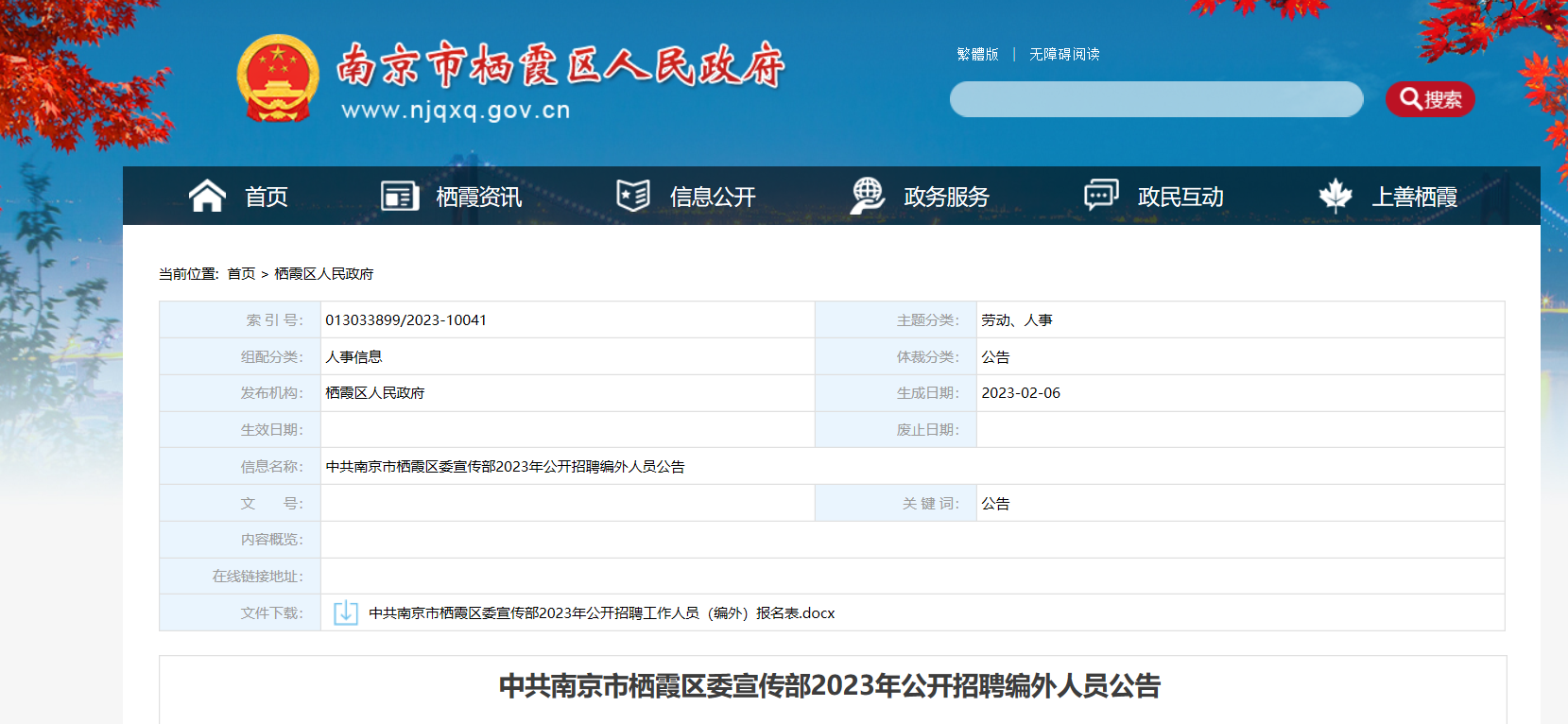
Task: Click the 栖霞资讯 news icon
Action: pyautogui.click(x=400, y=196)
